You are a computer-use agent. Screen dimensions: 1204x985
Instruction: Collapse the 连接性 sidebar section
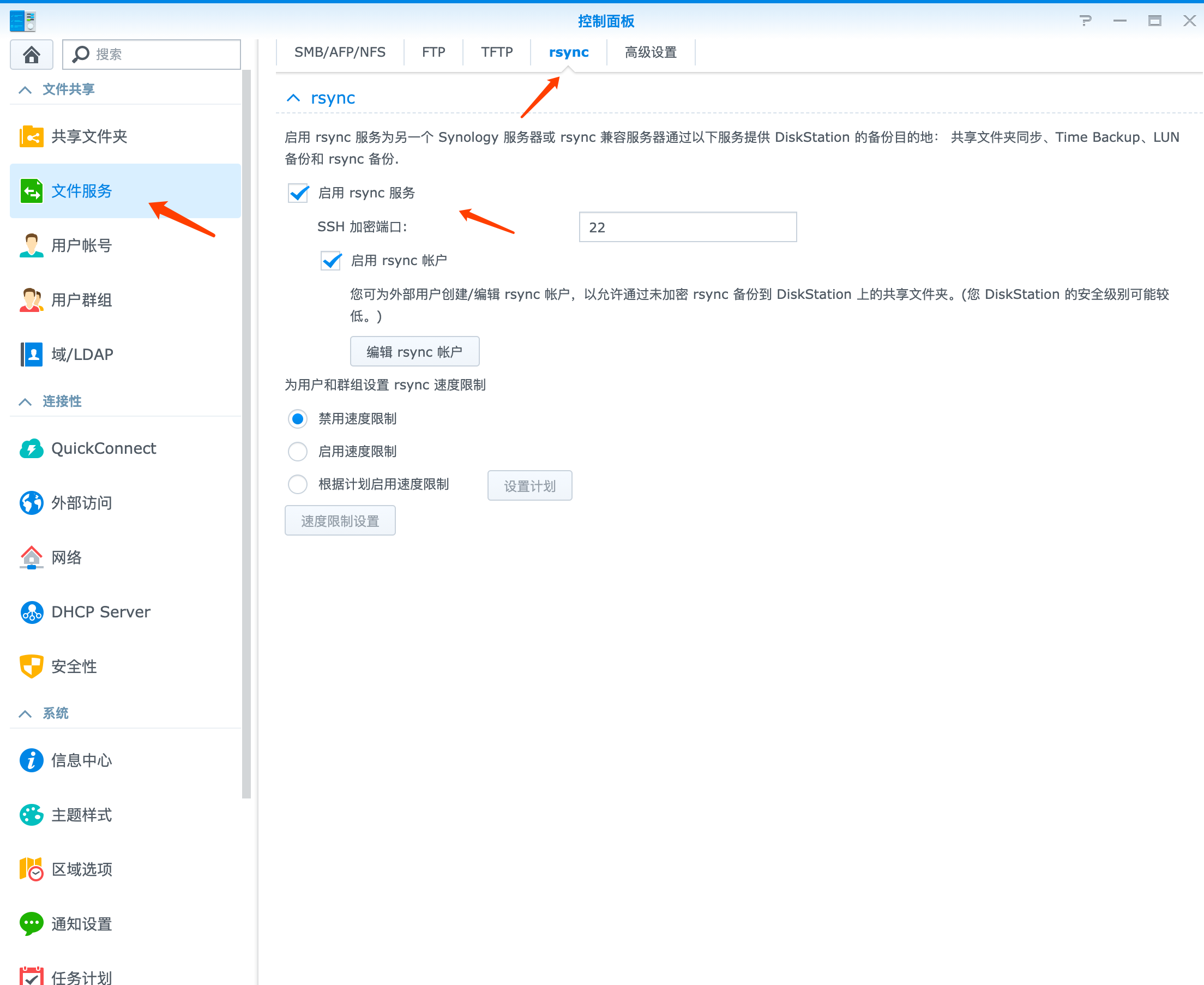pyautogui.click(x=25, y=401)
